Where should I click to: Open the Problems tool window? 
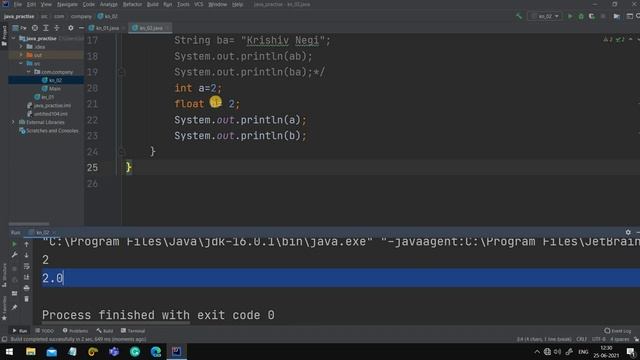click(x=76, y=331)
